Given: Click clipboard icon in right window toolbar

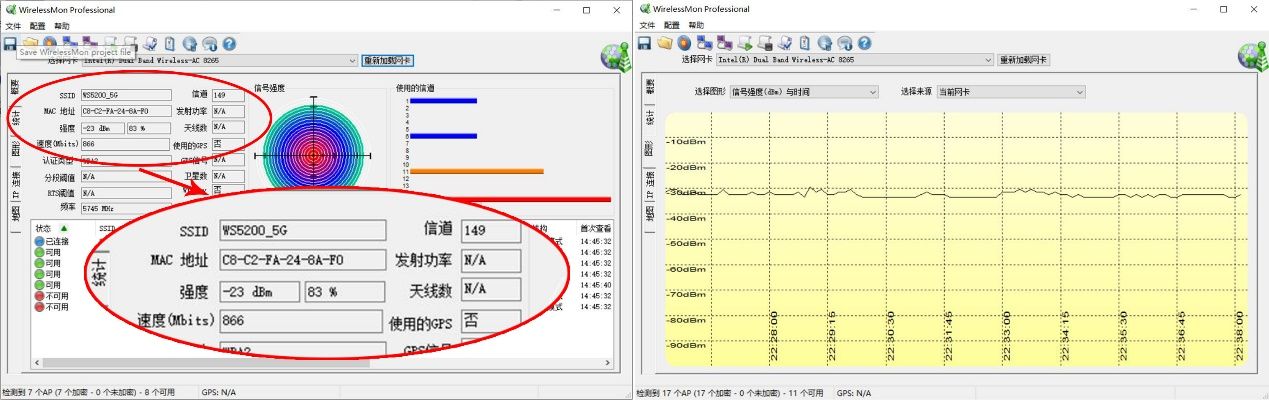Looking at the screenshot, I should tap(804, 43).
